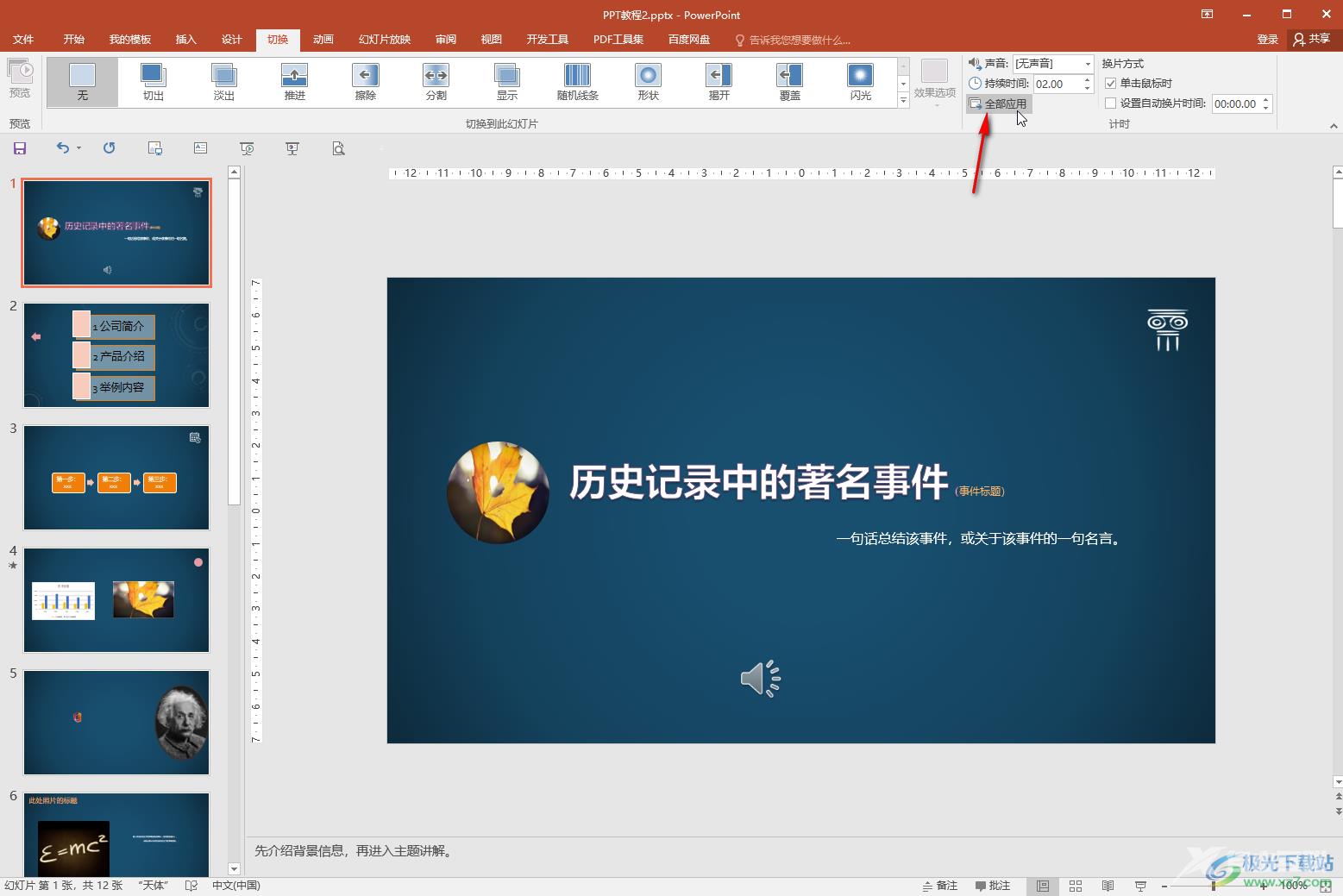Open reading view from status bar

(1108, 886)
